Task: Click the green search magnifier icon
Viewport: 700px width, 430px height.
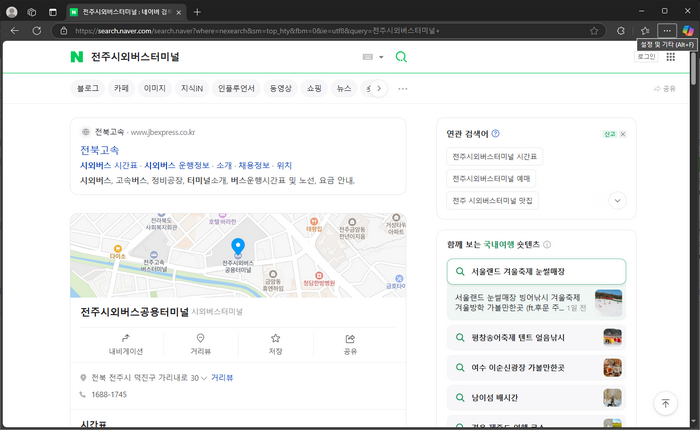Action: pyautogui.click(x=401, y=57)
